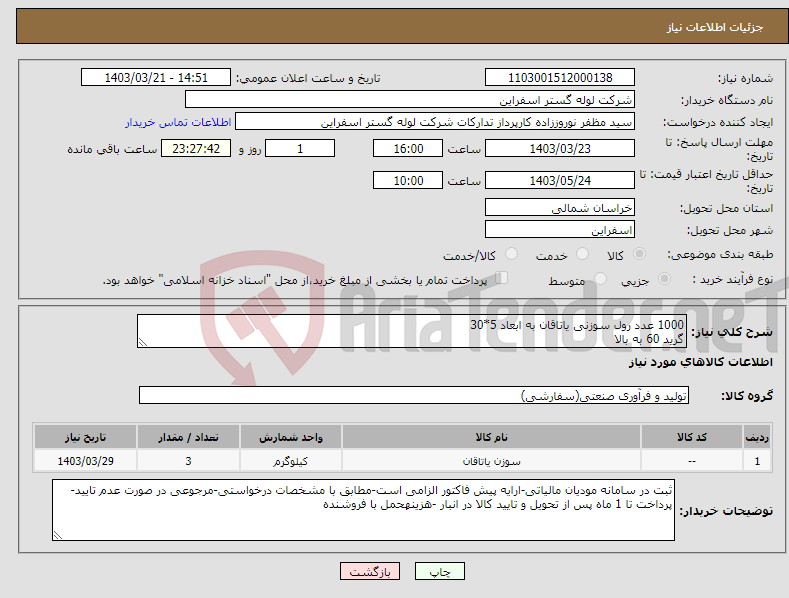Click the نام کالا column header
This screenshot has height=598, width=789.
coord(492,437)
